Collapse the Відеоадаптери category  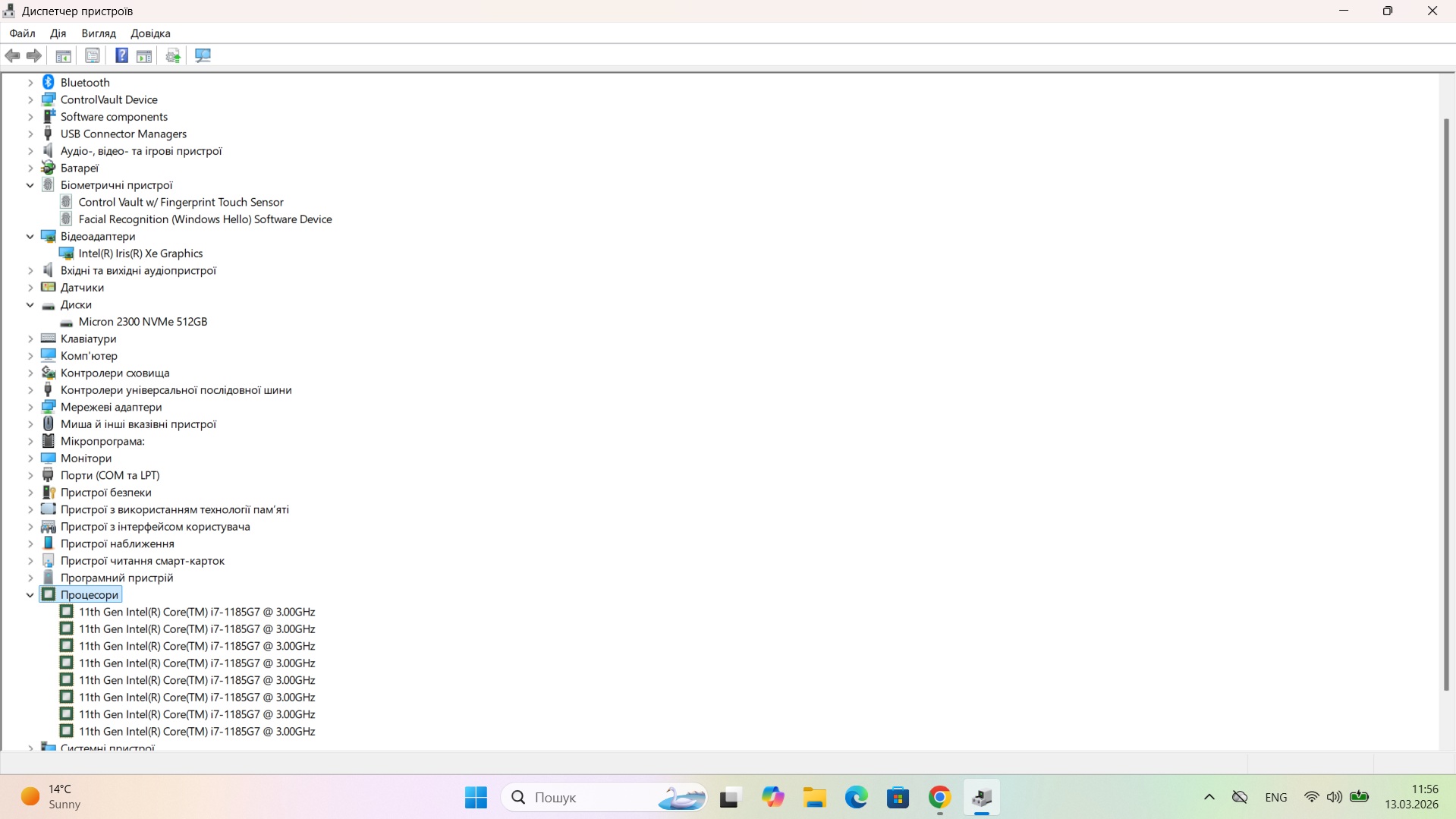click(30, 237)
